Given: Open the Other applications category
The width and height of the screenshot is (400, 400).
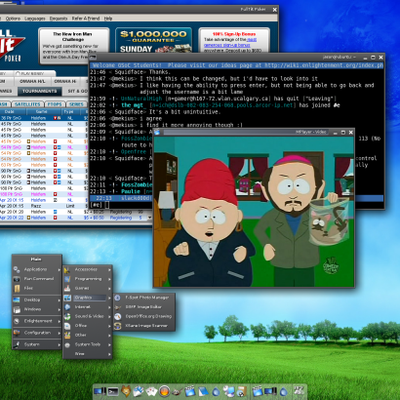Looking at the screenshot, I should click(87, 335).
